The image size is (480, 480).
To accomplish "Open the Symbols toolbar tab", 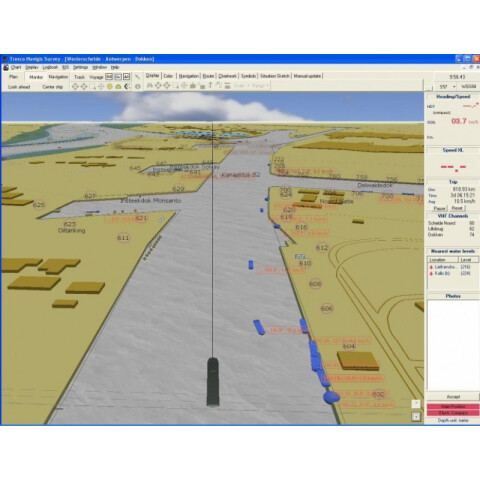I will (248, 76).
